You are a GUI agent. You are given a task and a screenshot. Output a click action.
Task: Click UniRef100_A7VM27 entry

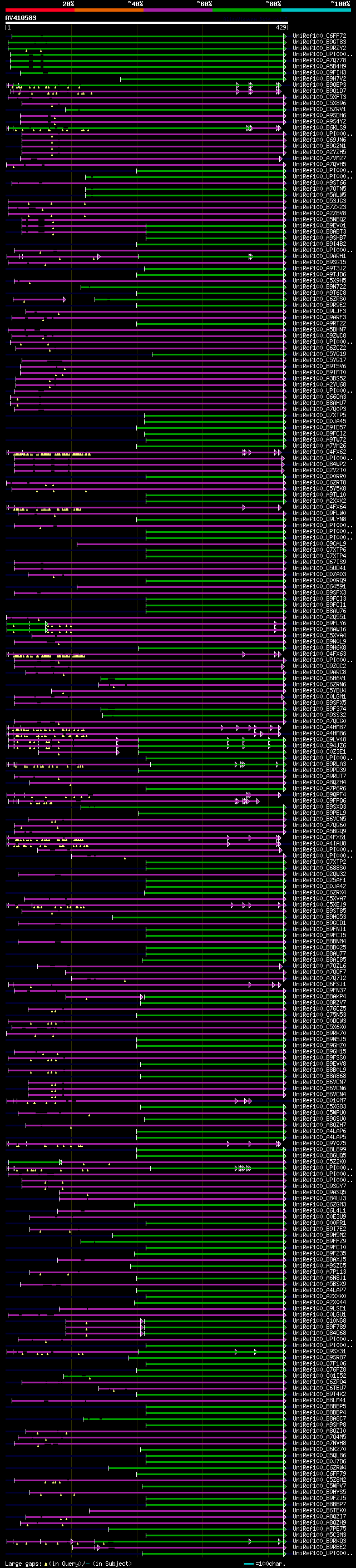(319, 159)
